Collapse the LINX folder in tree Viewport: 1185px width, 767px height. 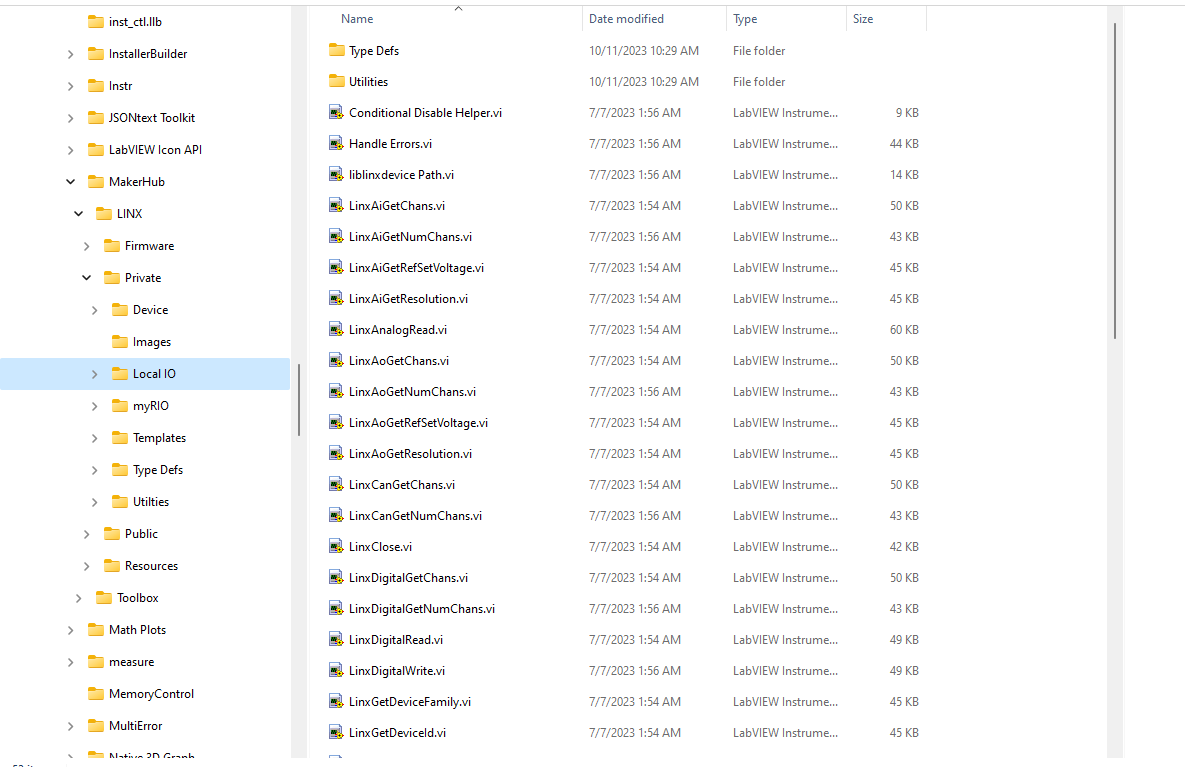[78, 214]
